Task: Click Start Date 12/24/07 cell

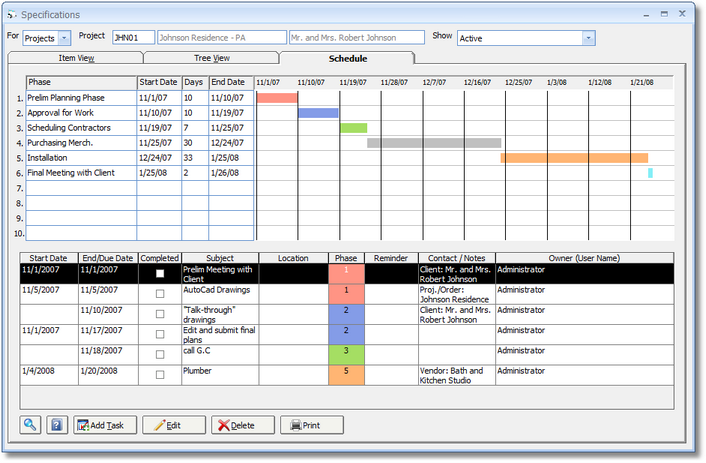Action: pyautogui.click(x=159, y=158)
